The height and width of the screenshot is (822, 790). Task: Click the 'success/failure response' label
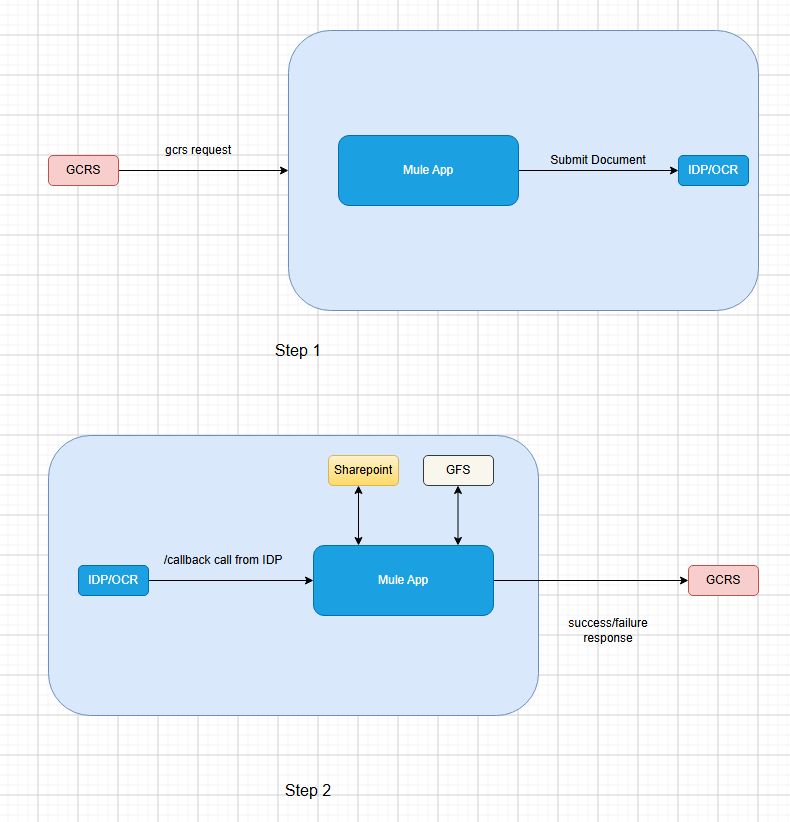[608, 630]
